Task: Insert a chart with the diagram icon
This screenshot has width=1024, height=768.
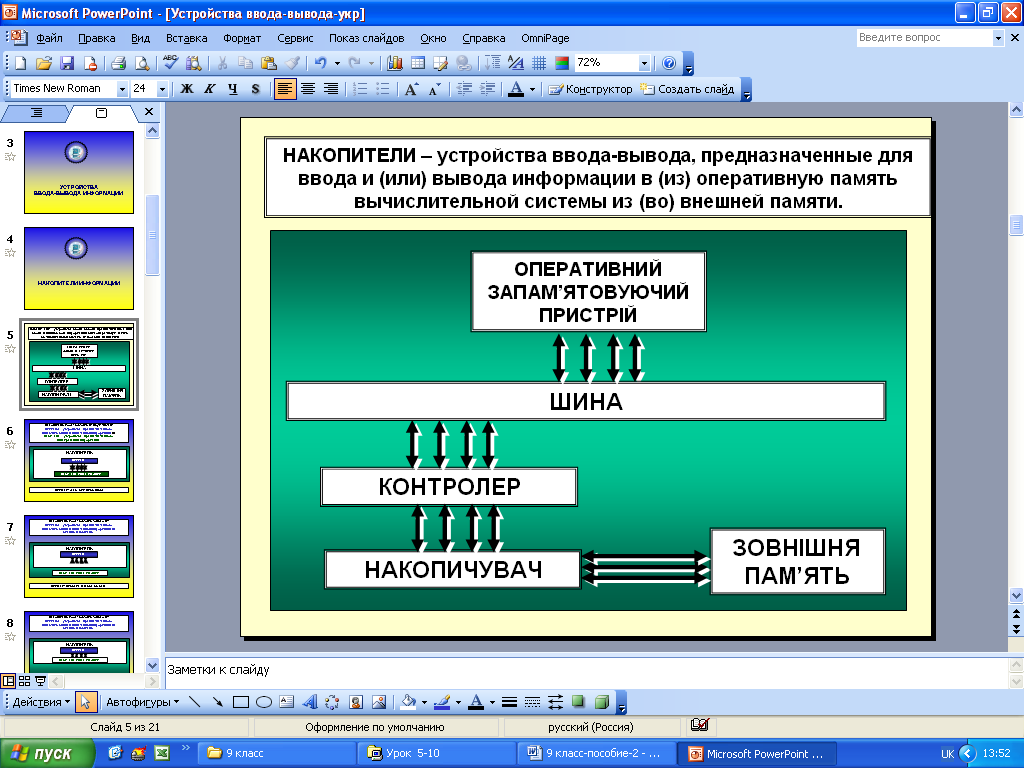Action: [394, 63]
